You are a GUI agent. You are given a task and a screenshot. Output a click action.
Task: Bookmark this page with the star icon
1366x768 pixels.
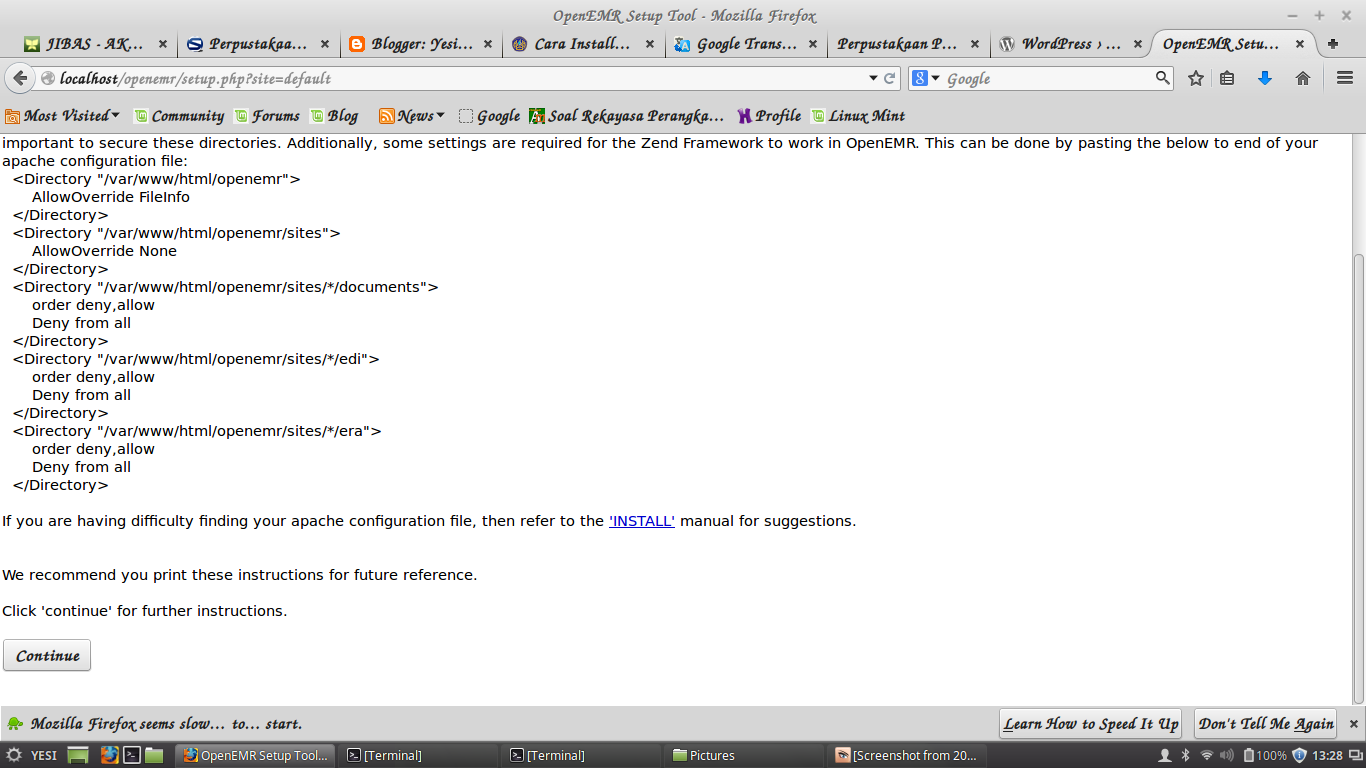click(x=1196, y=78)
